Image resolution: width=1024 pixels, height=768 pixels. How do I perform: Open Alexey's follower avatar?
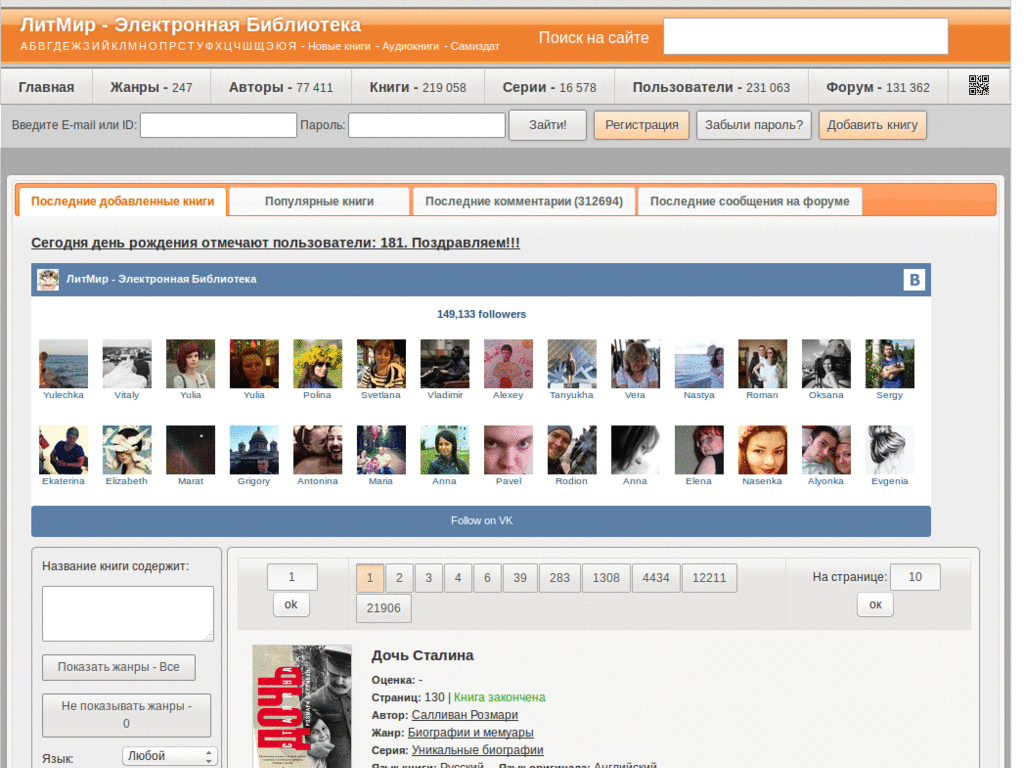click(x=508, y=364)
